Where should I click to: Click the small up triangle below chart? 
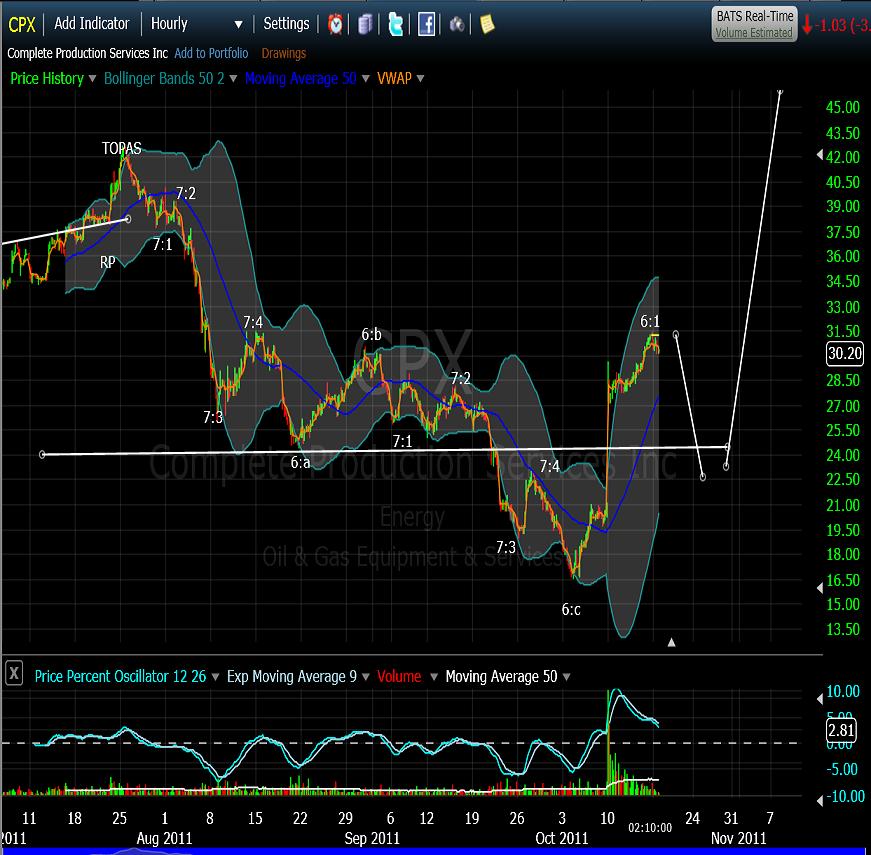(671, 642)
